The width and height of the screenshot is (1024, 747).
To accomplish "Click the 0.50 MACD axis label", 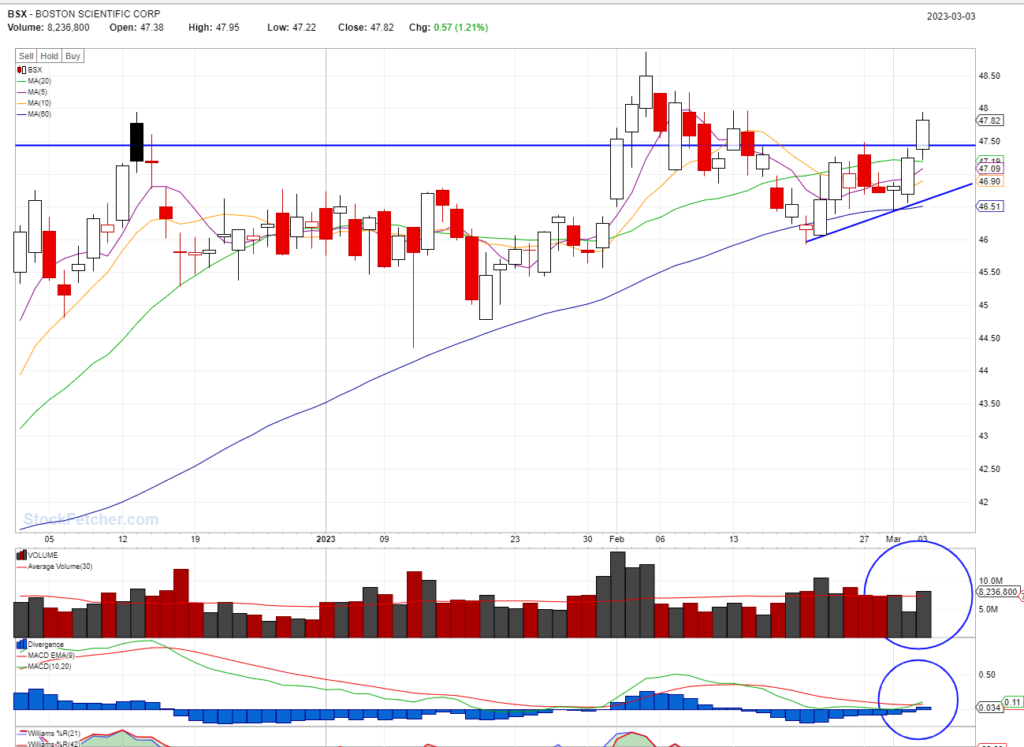I will pyautogui.click(x=987, y=675).
